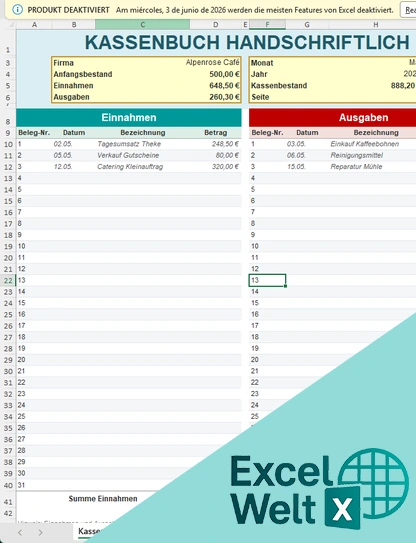Click the Firma value Alpenrose Café

point(212,62)
